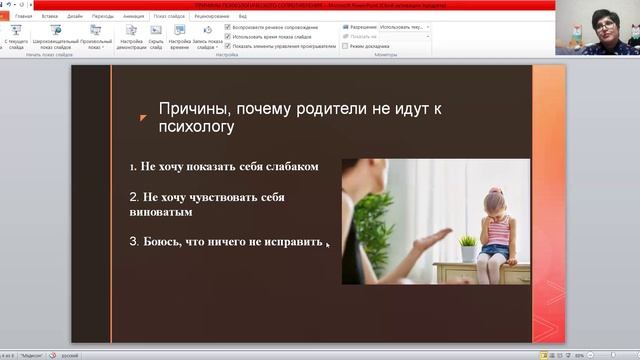Image resolution: width=640 pixels, height=360 pixels.
Task: Select the mother and girl picture on slide
Action: click(436, 222)
